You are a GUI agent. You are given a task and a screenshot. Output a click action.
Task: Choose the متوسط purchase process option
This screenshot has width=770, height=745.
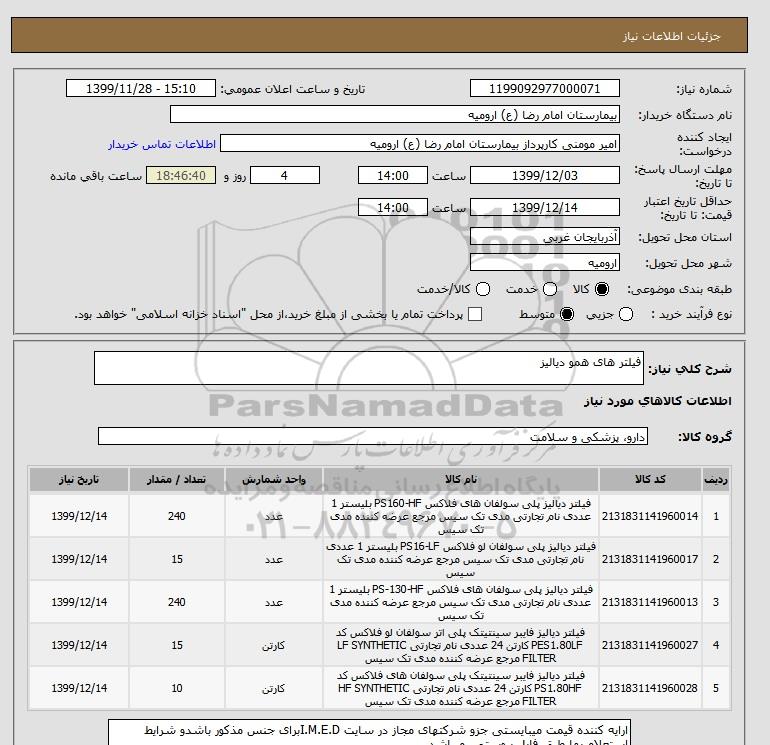[567, 314]
